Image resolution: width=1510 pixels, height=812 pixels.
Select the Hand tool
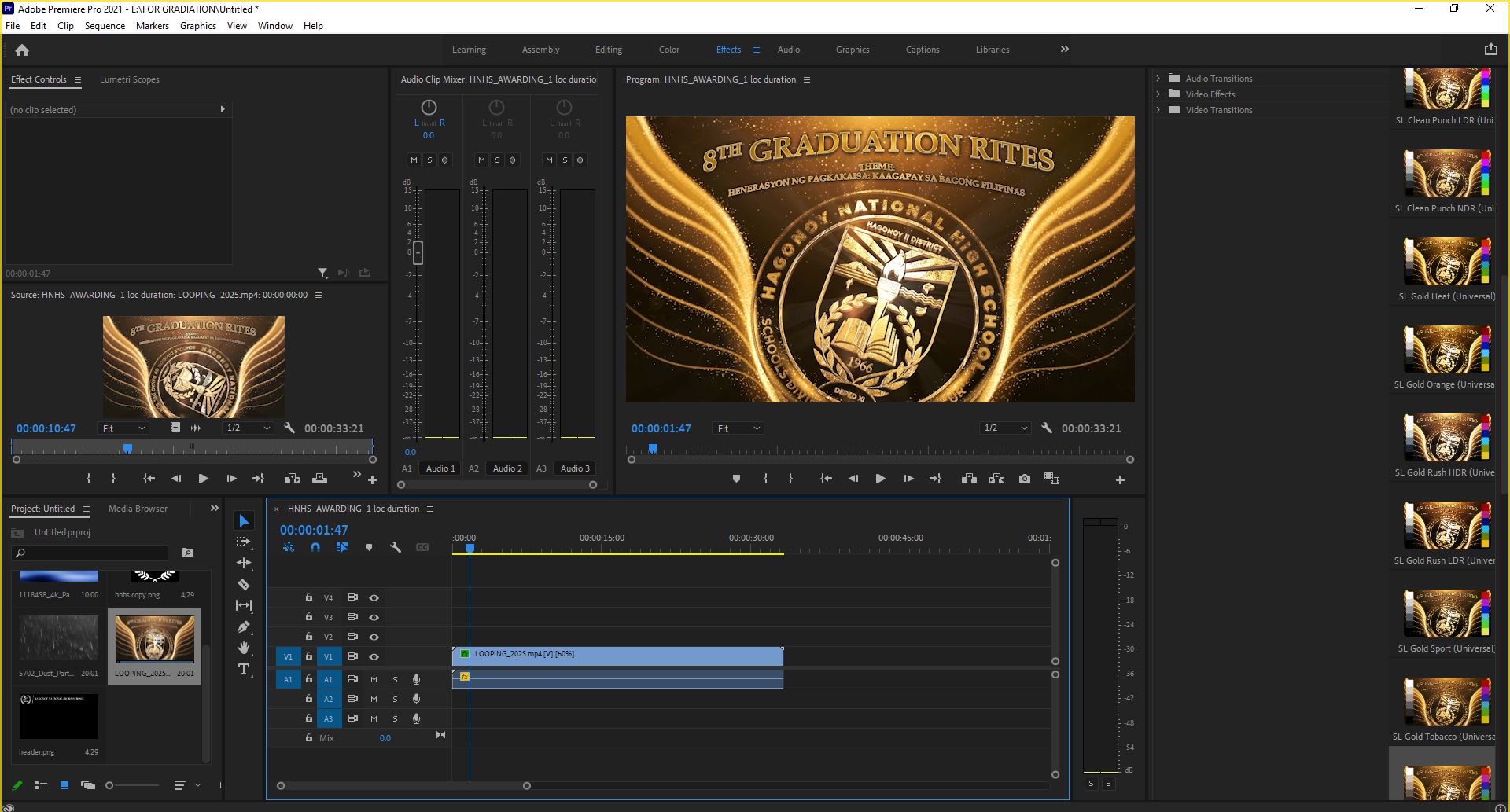(244, 648)
